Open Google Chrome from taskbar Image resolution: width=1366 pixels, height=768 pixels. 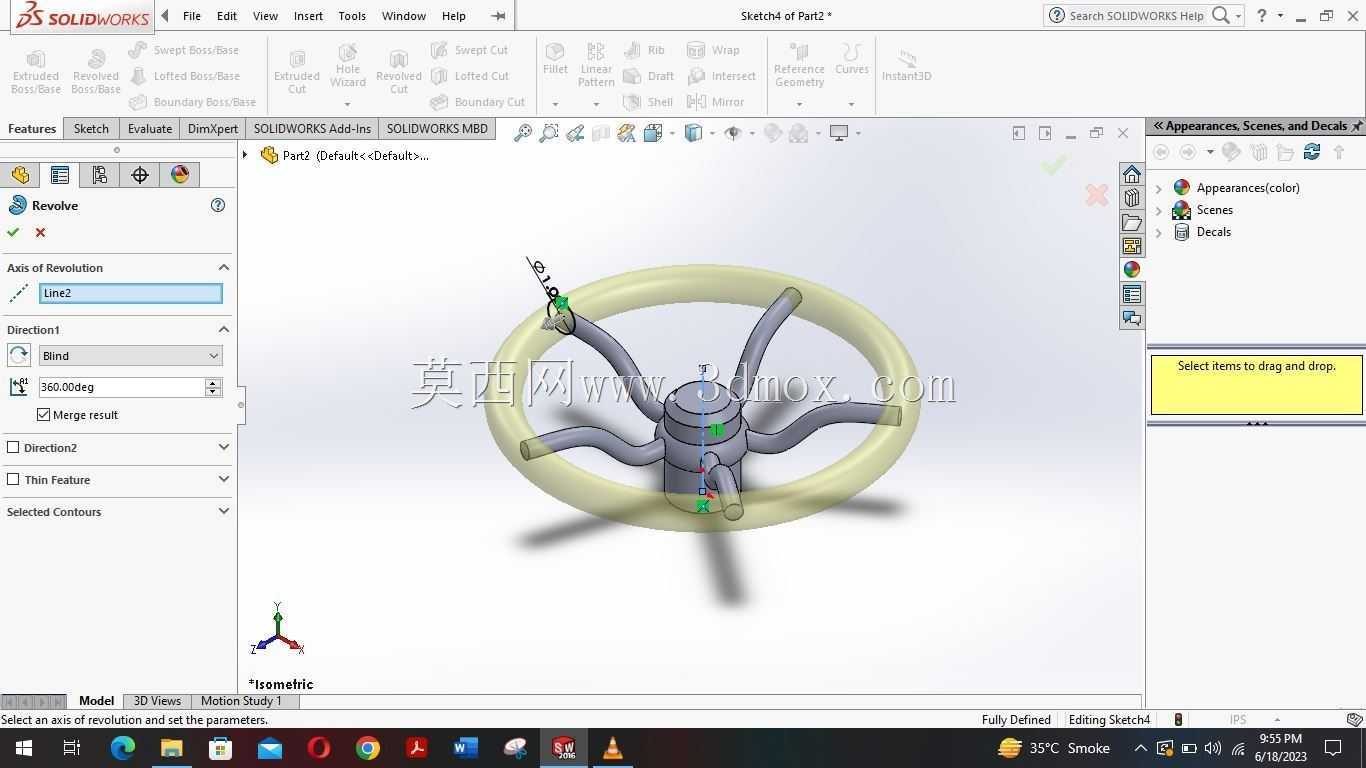(368, 748)
